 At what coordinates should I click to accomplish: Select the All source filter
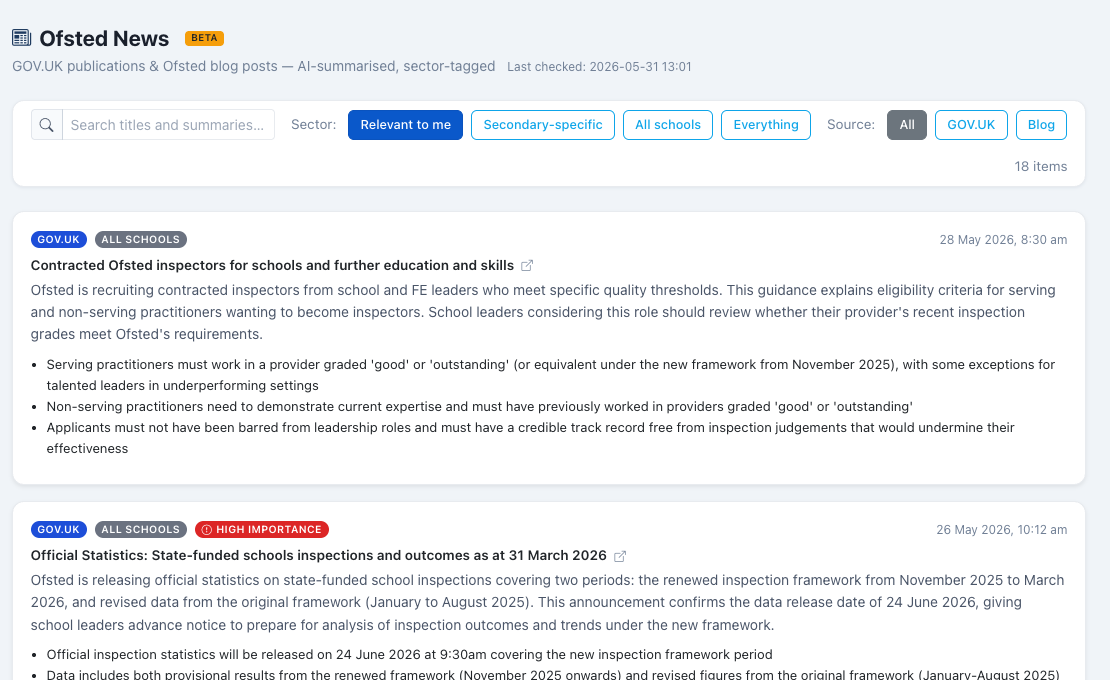coord(907,125)
